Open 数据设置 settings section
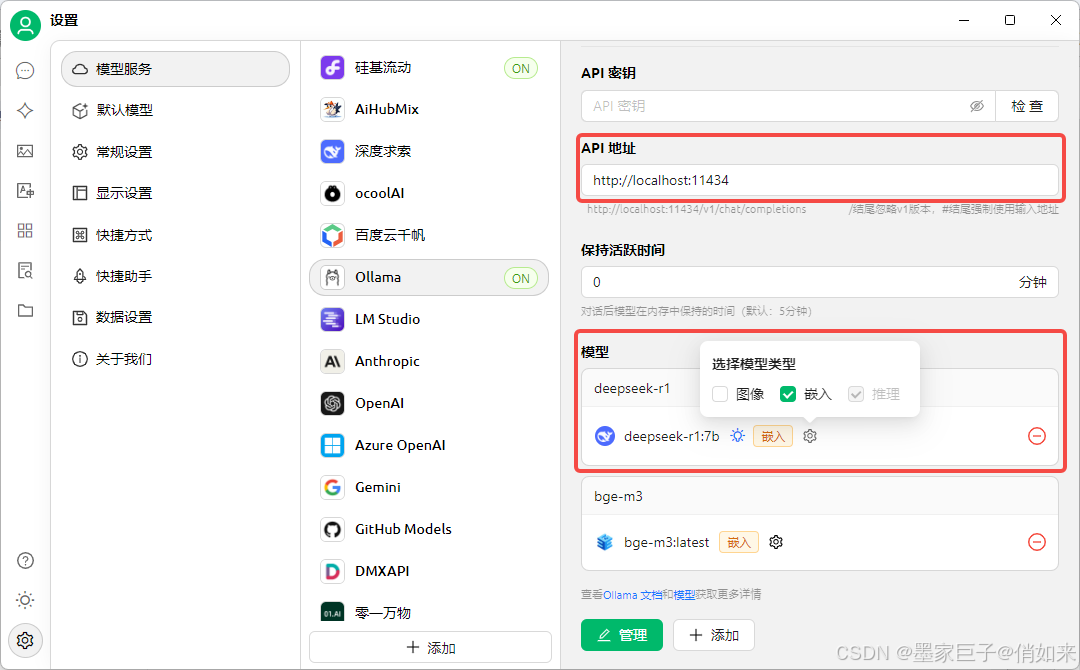Screen dimensions: 1080x670 176,317
